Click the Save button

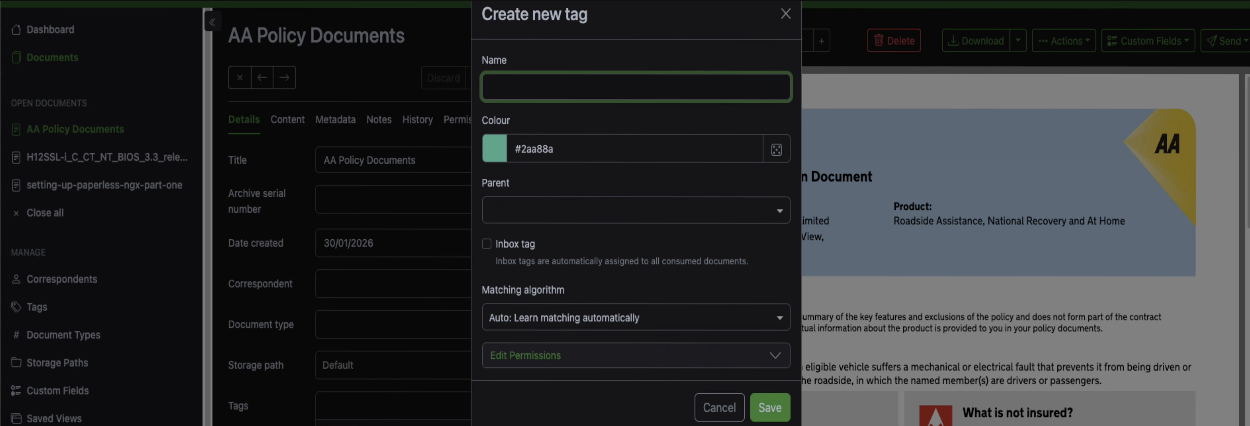coord(770,408)
